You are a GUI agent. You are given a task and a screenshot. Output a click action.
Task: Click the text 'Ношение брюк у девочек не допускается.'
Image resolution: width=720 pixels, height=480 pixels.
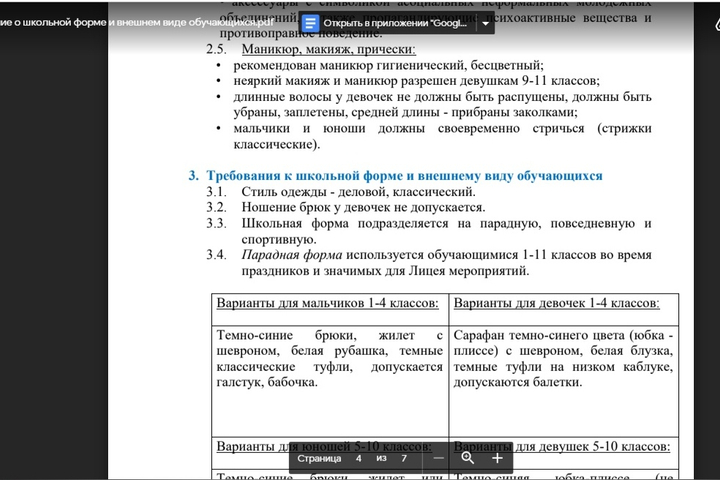[x=363, y=207]
